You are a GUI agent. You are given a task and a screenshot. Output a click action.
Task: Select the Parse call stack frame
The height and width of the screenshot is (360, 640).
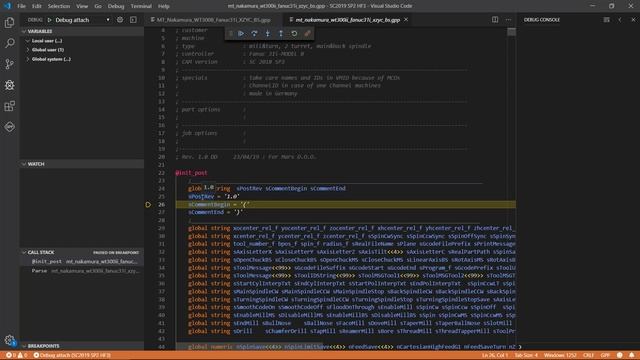click(x=82, y=271)
